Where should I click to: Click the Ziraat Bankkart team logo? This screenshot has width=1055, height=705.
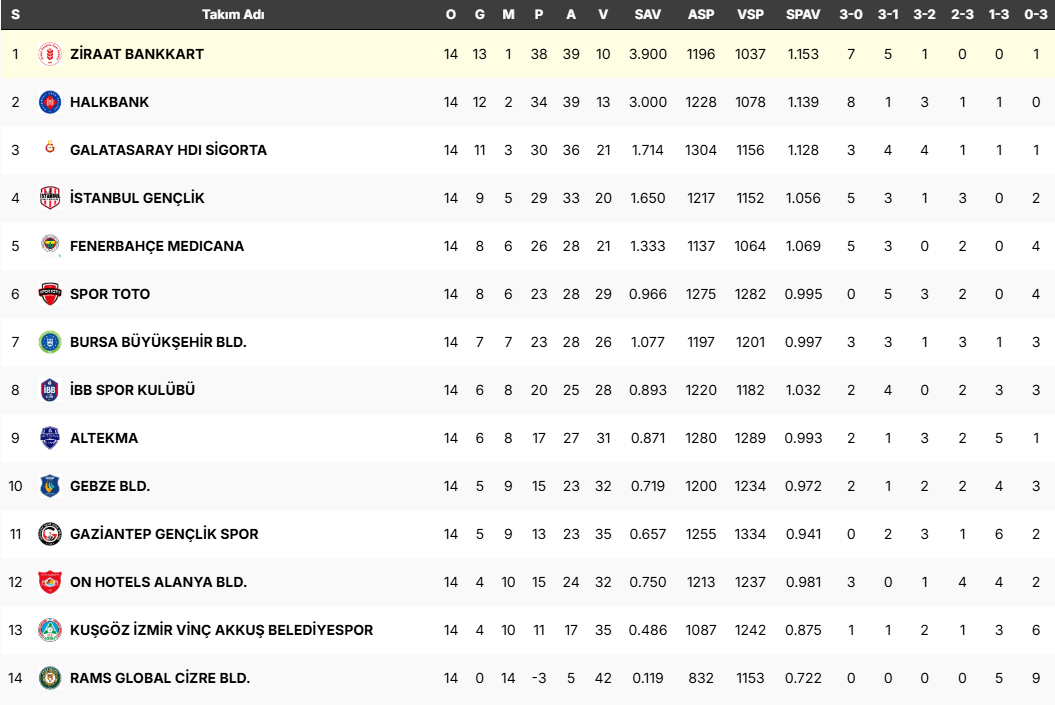49,54
